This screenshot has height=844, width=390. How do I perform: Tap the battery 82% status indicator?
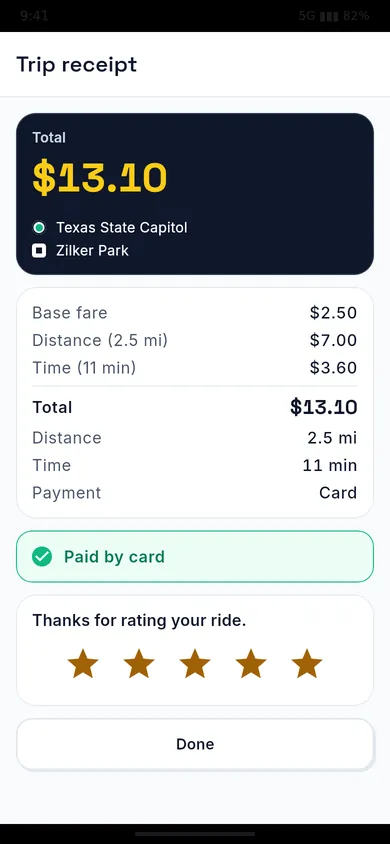(356, 16)
